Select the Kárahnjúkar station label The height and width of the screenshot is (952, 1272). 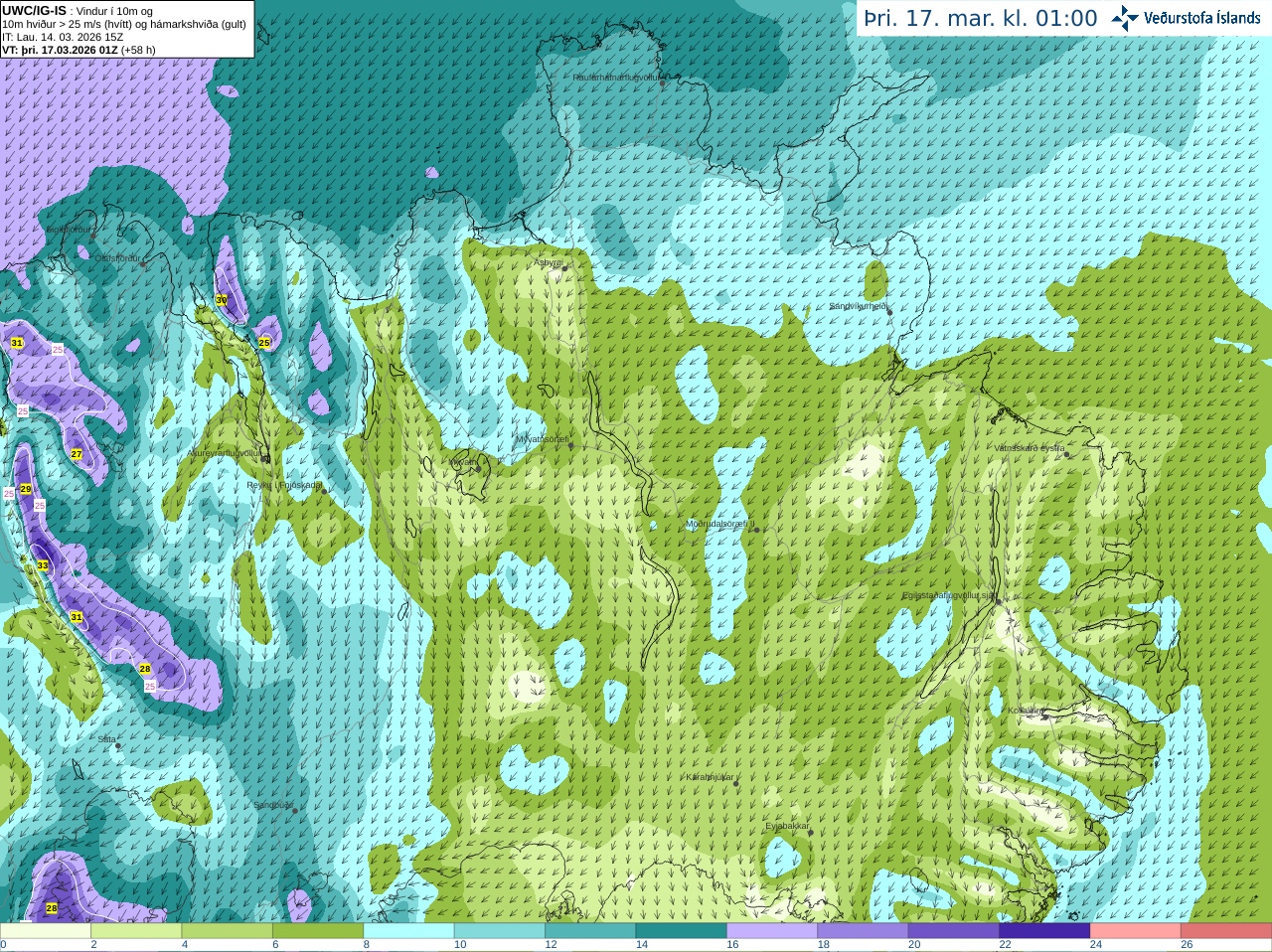click(710, 777)
